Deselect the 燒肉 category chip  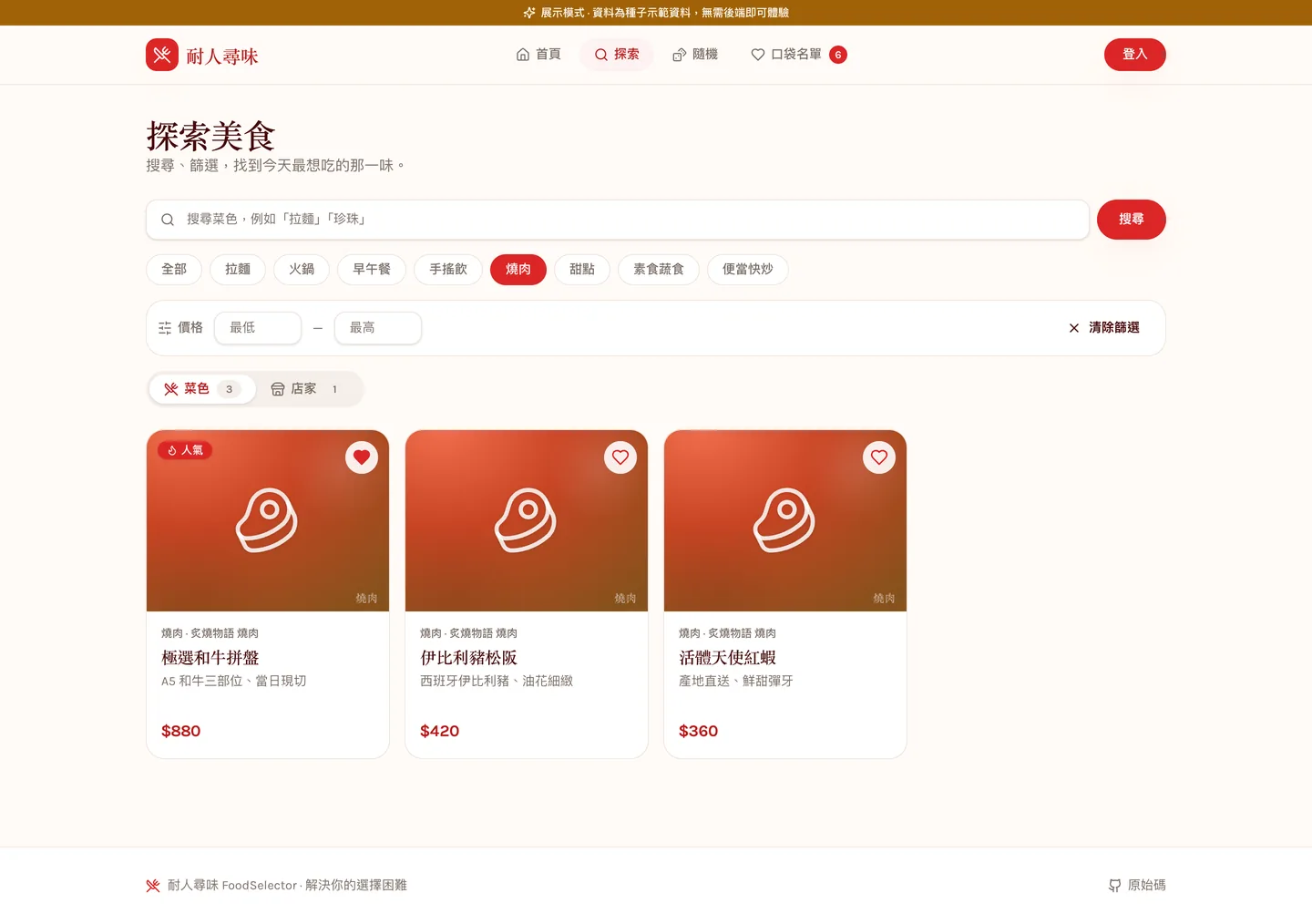pos(518,270)
